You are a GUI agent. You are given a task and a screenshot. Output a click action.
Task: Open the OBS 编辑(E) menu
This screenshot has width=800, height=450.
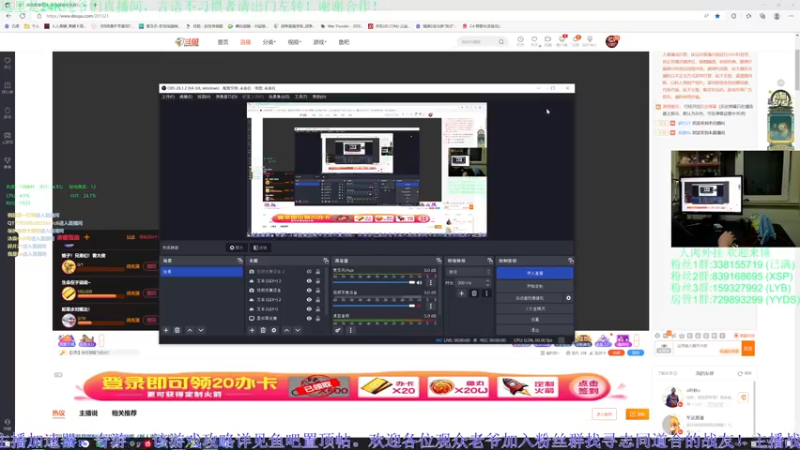(x=186, y=96)
